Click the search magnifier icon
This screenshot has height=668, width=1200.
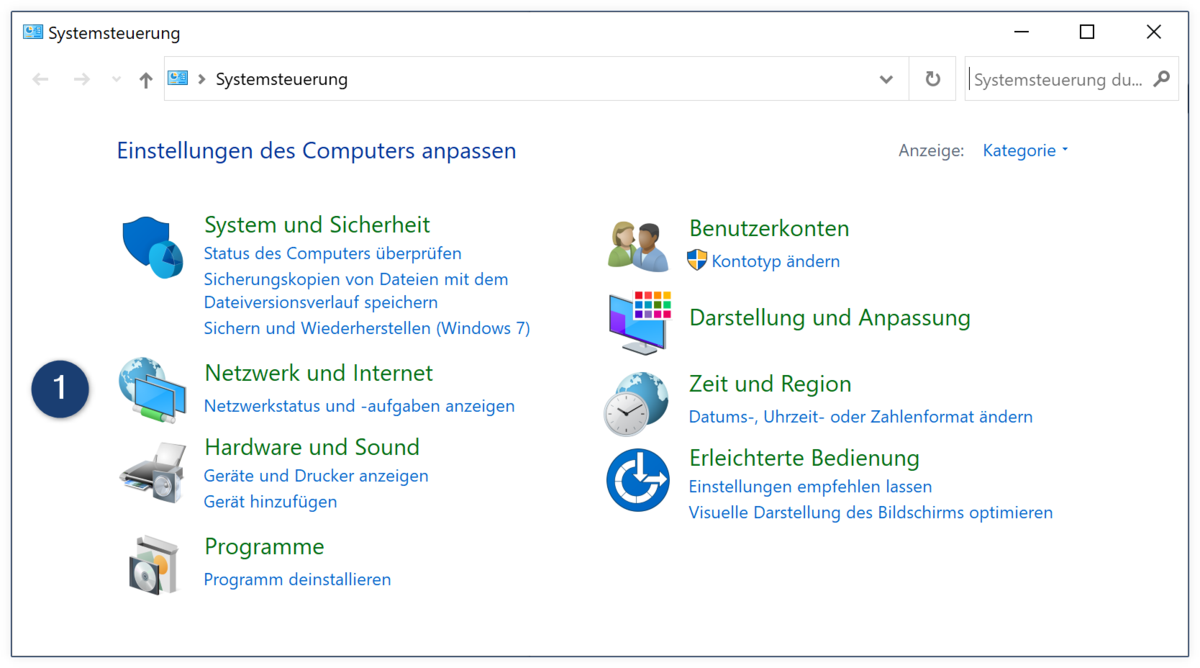[x=1161, y=78]
